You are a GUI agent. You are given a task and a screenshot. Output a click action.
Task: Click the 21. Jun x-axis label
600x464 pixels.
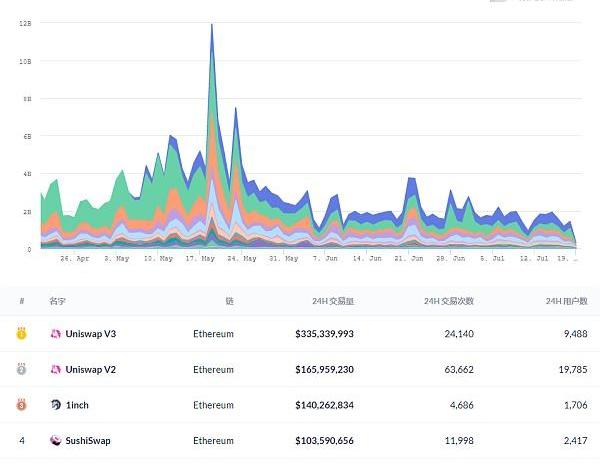coord(409,259)
